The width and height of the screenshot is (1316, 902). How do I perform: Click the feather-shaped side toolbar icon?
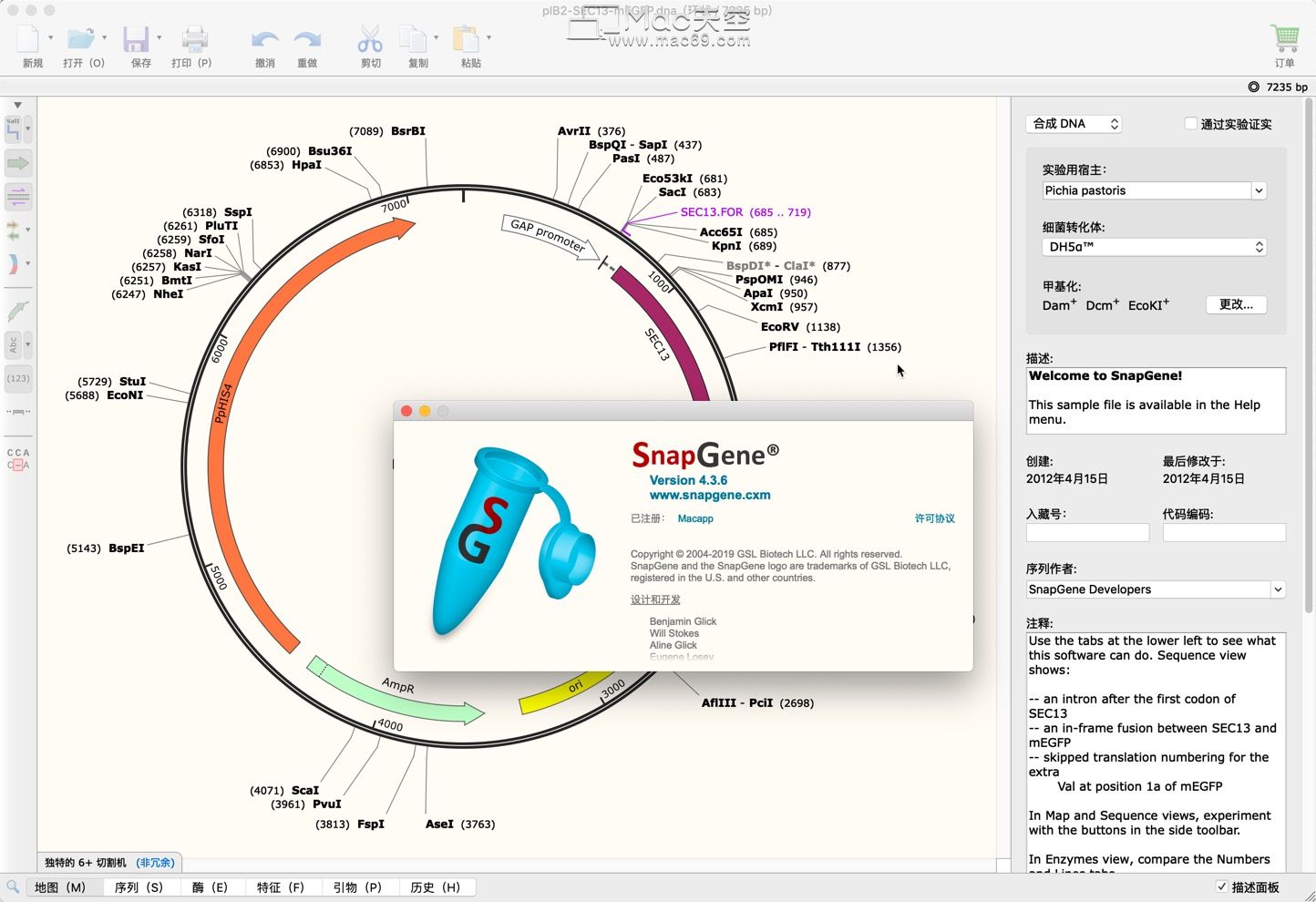(17, 312)
